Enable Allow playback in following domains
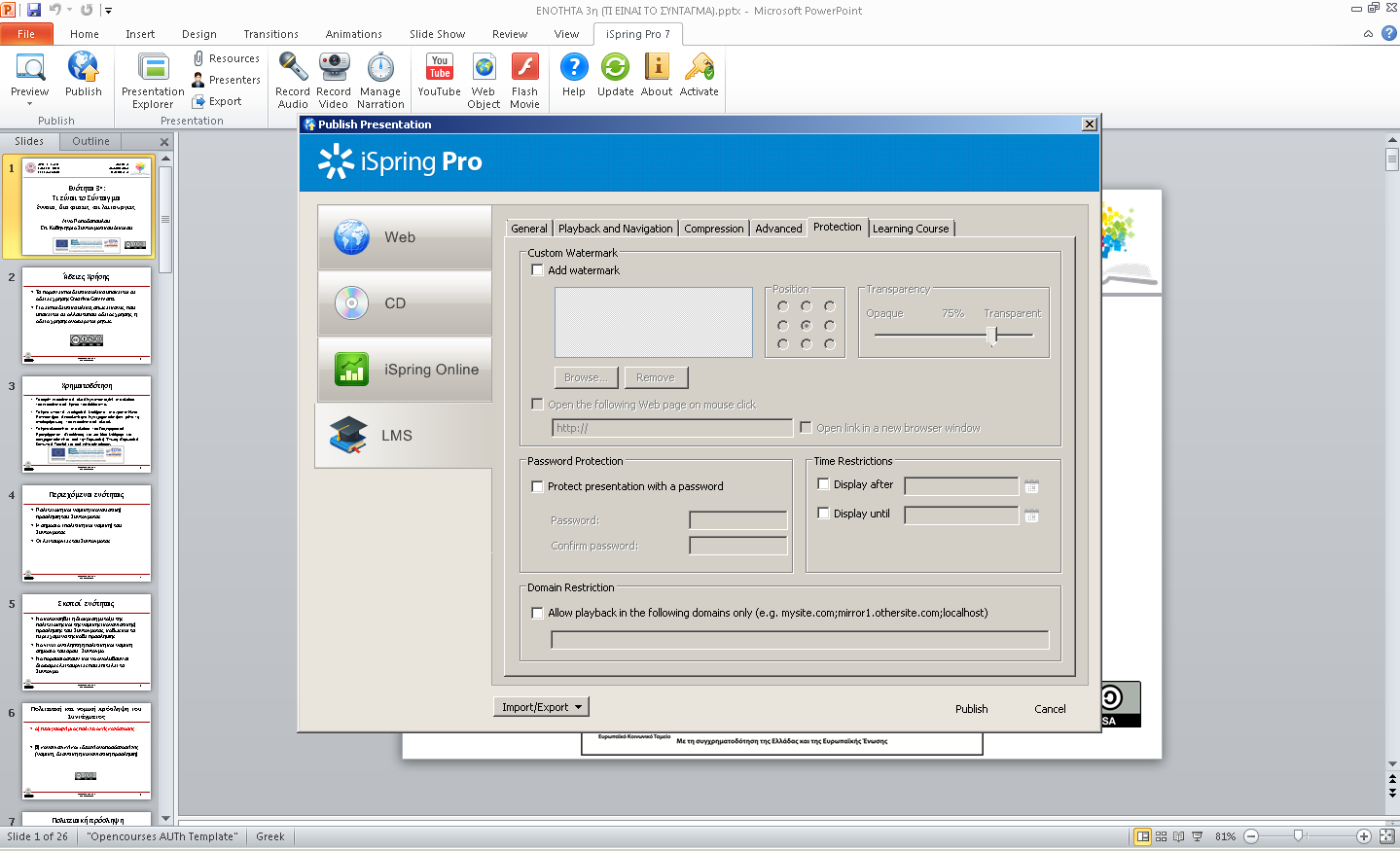 pos(537,613)
